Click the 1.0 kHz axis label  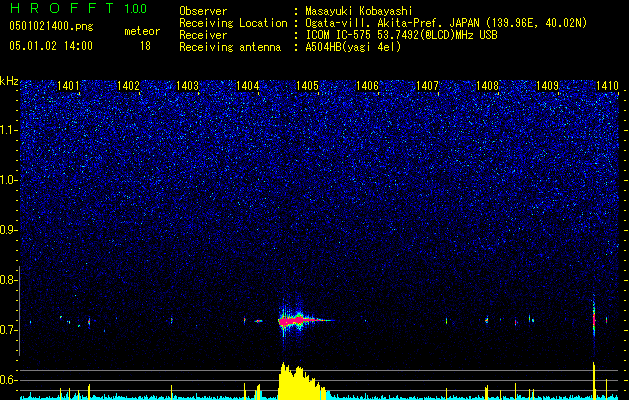9,180
